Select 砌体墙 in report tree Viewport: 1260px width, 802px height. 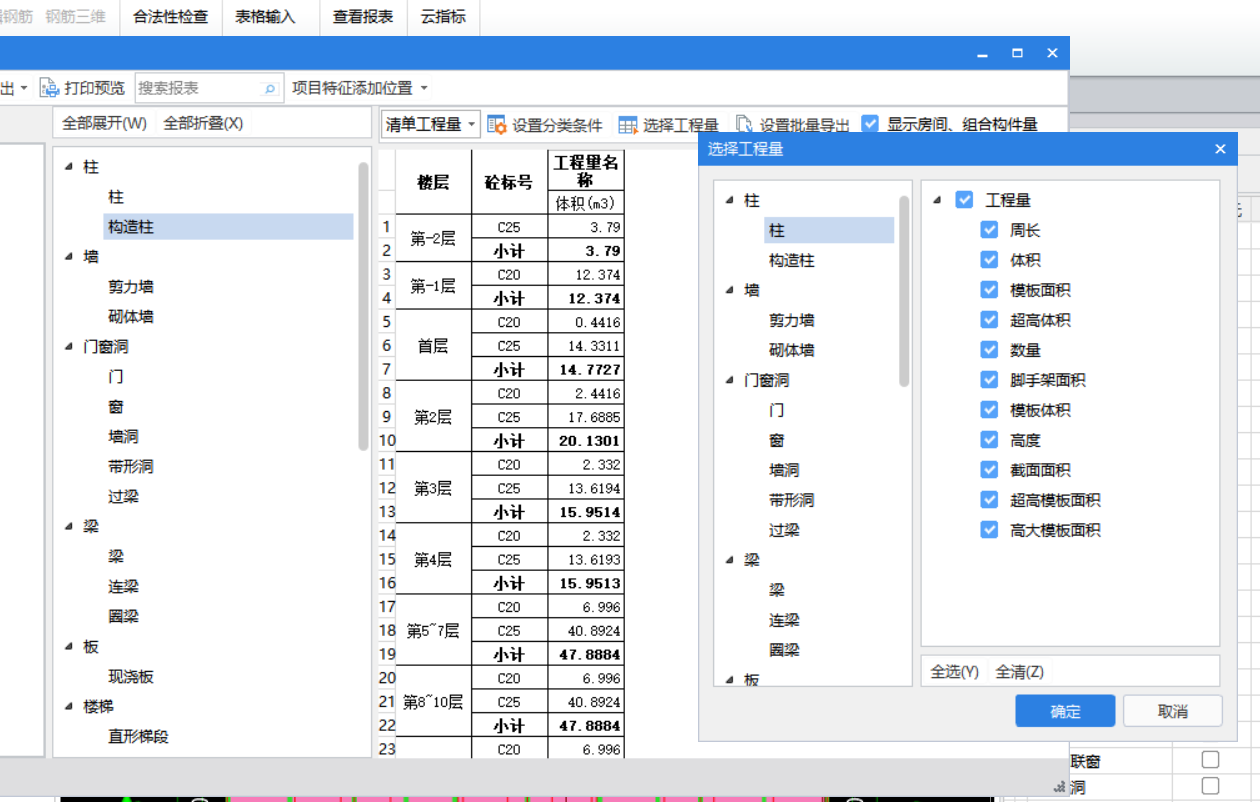click(x=131, y=317)
